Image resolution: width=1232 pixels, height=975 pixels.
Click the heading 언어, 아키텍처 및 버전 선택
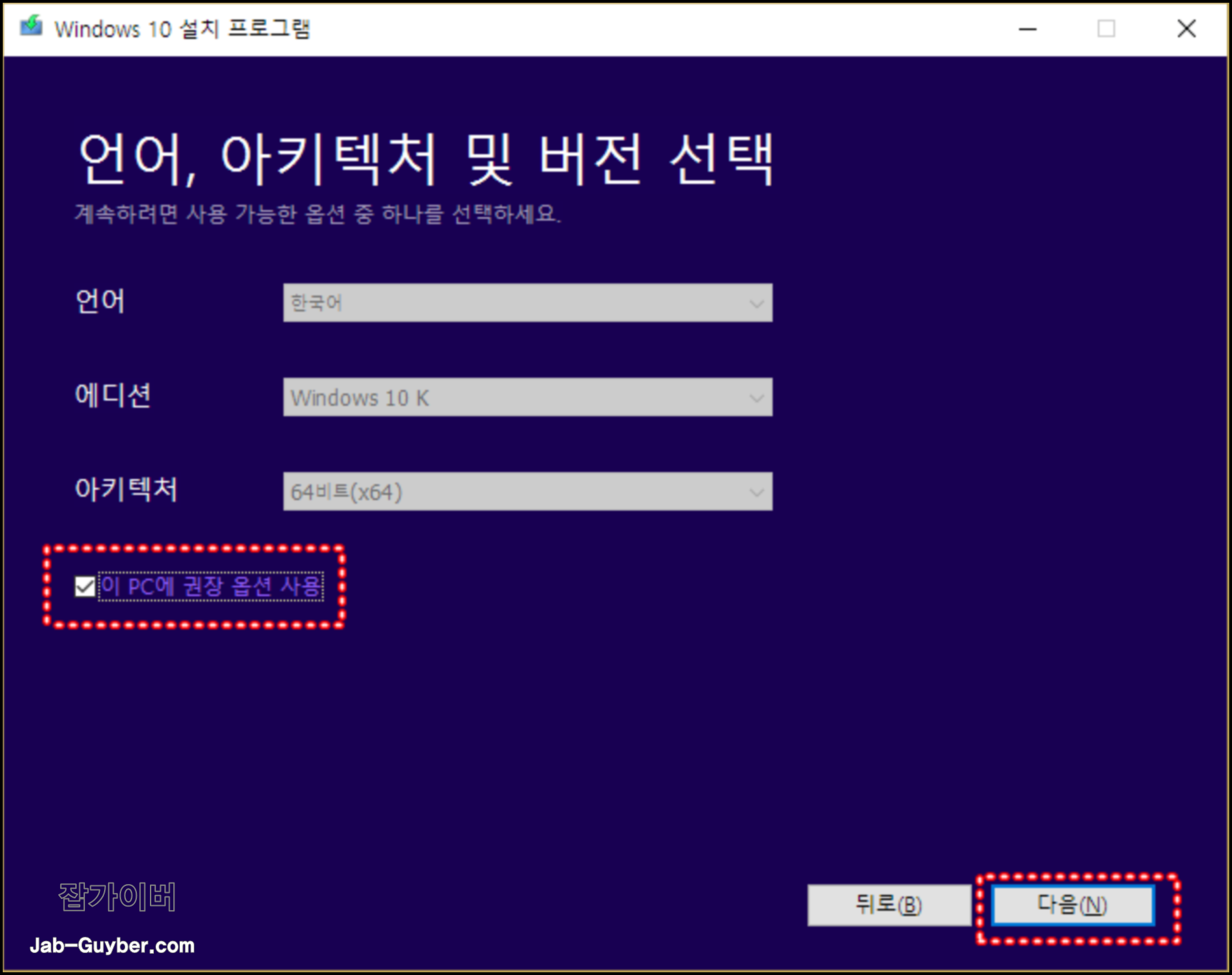(x=426, y=159)
